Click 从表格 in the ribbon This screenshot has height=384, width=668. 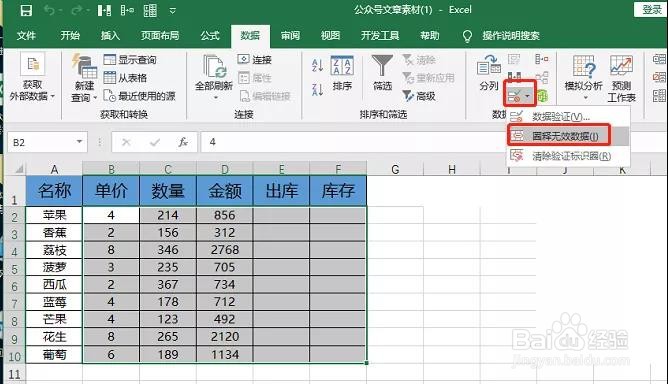125,78
